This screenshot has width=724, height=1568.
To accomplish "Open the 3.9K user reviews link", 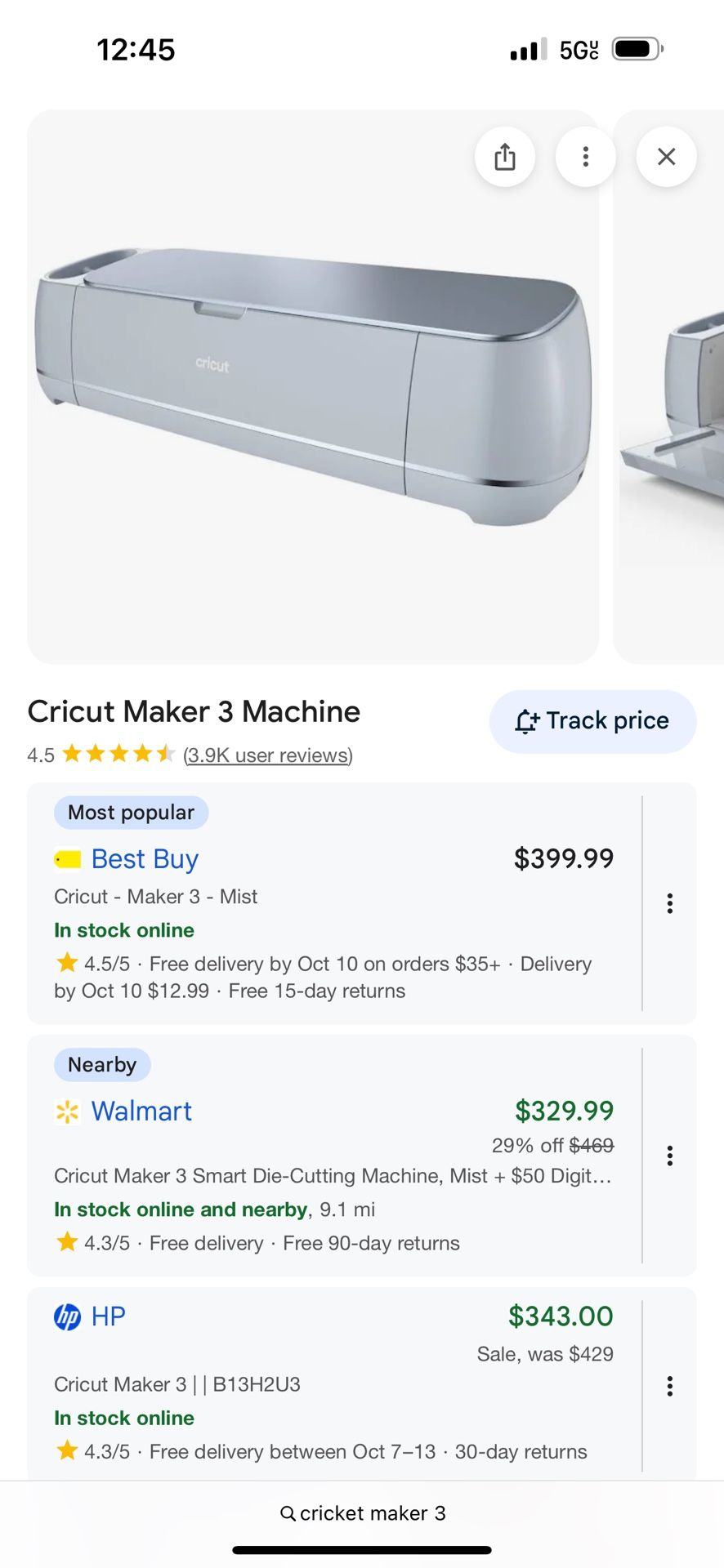I will click(268, 755).
